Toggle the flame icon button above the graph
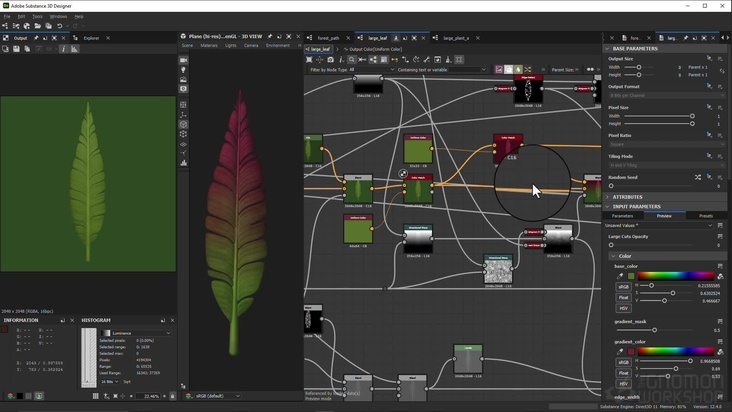Viewport: 732px width, 412px height. pos(518,70)
